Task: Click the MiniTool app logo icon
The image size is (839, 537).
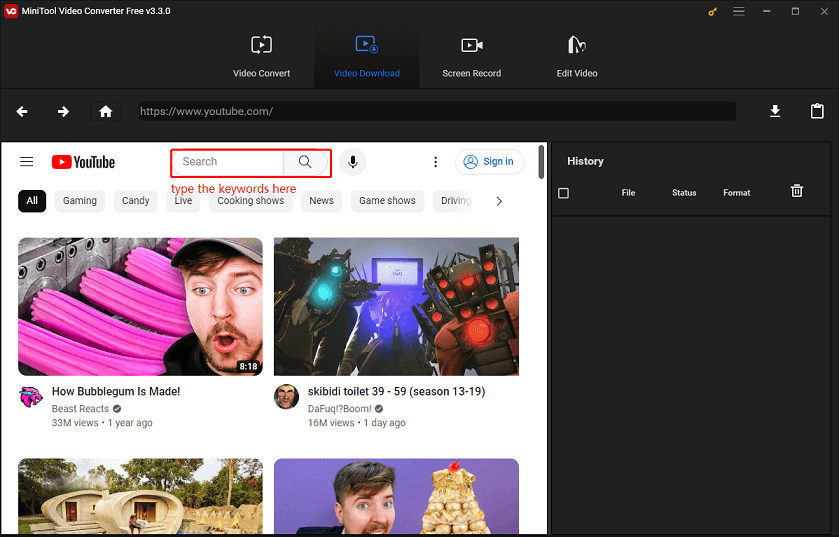Action: point(11,11)
